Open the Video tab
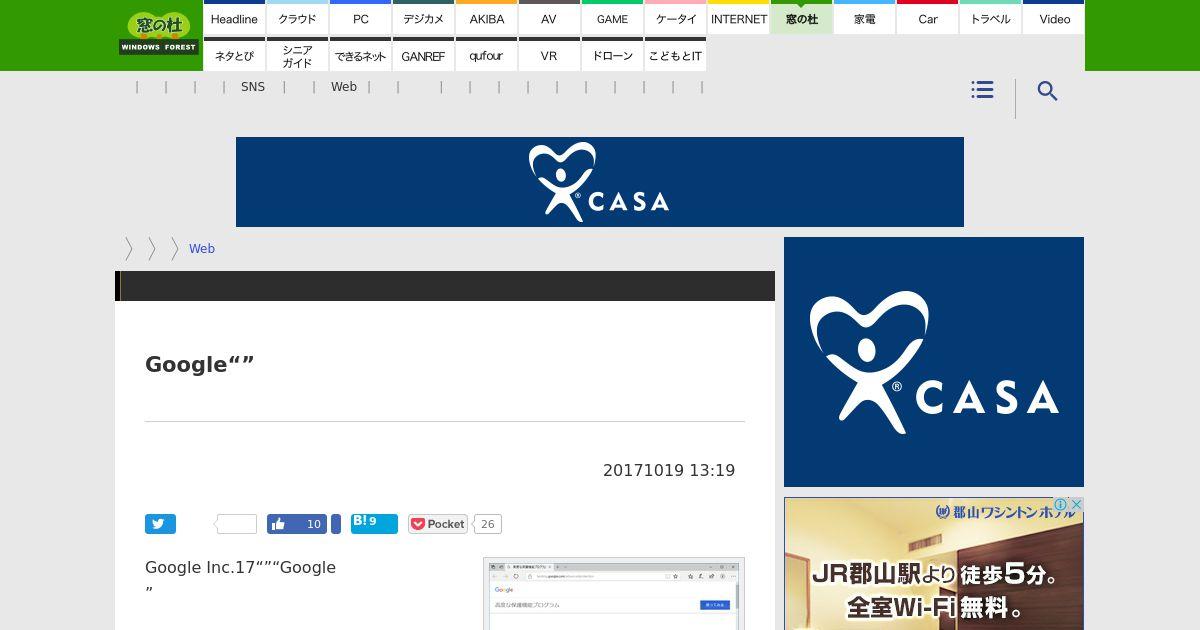 pos(1054,19)
